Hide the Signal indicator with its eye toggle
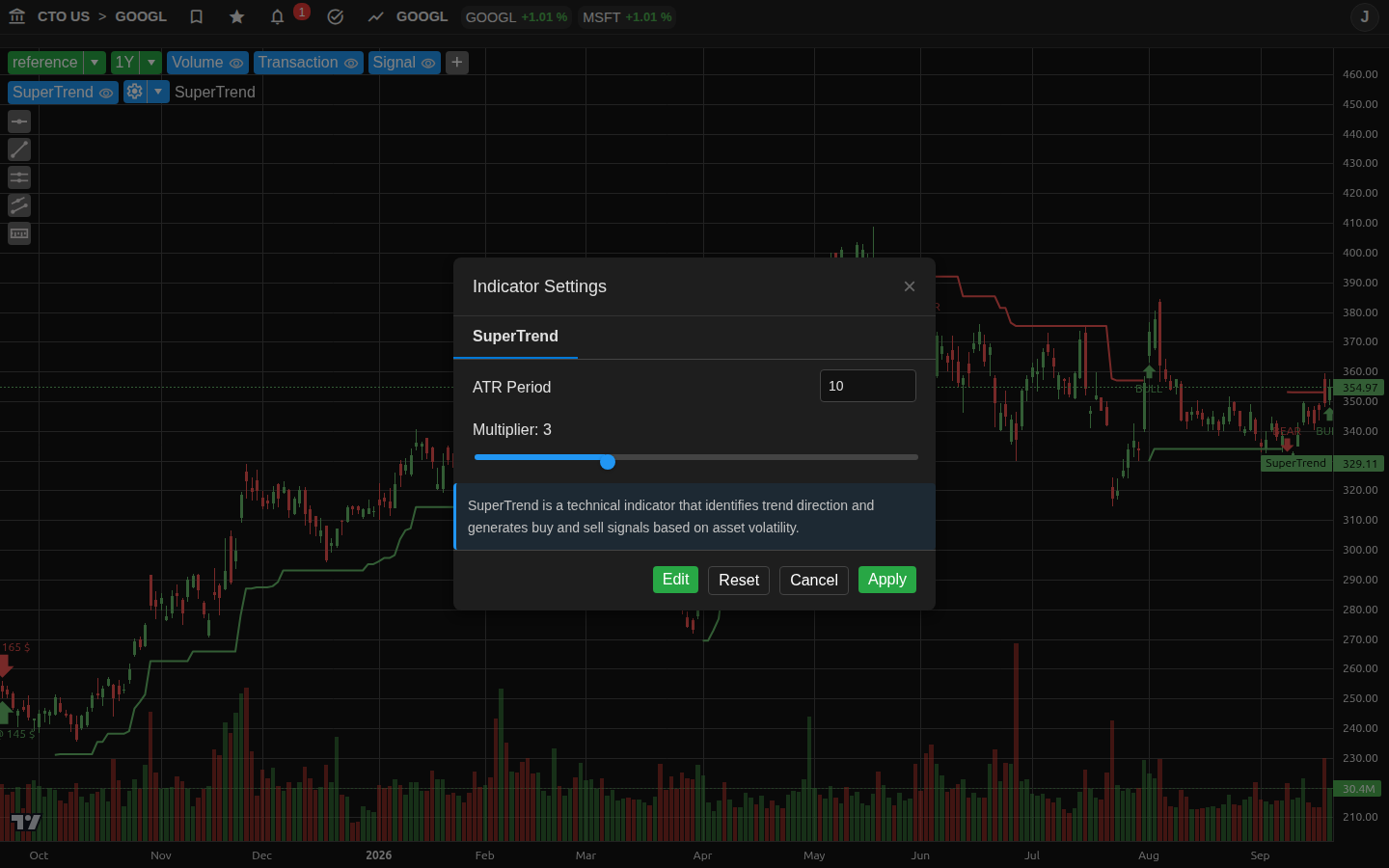1389x868 pixels. coord(428,63)
